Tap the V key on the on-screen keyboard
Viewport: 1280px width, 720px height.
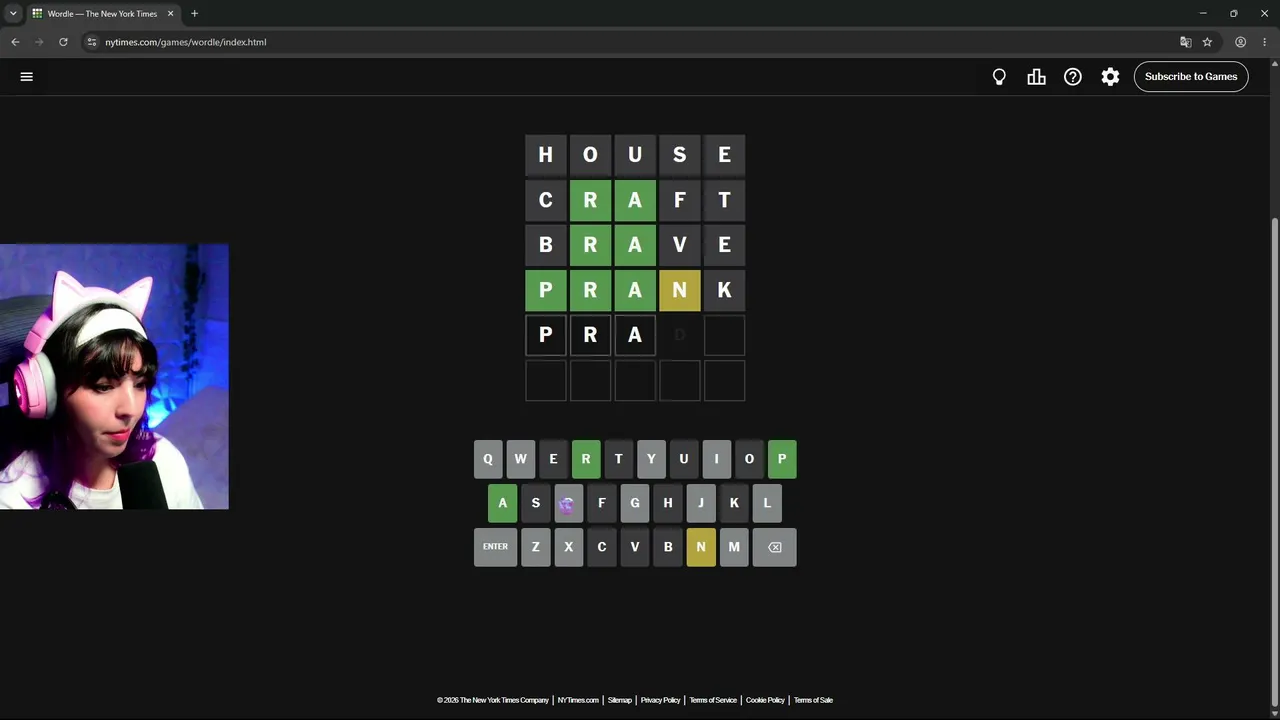pyautogui.click(x=634, y=547)
